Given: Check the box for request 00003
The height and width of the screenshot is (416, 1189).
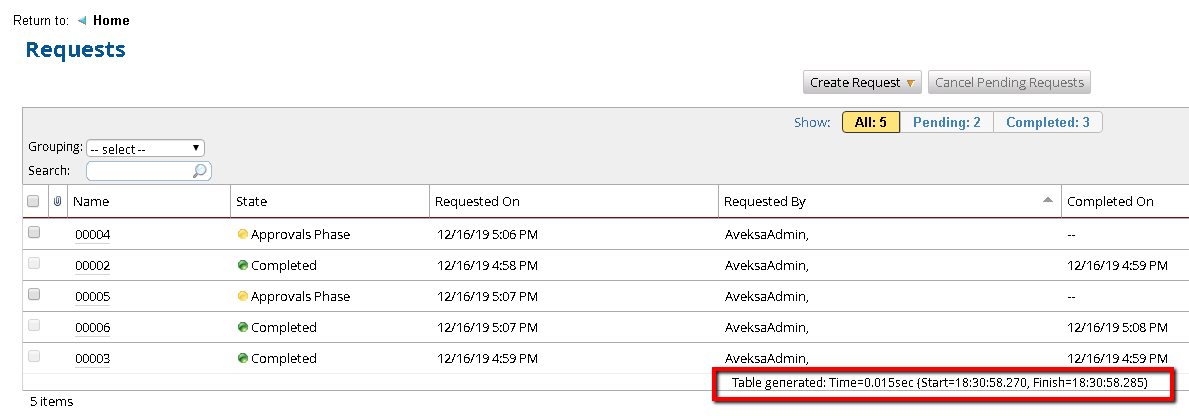Looking at the screenshot, I should (34, 355).
